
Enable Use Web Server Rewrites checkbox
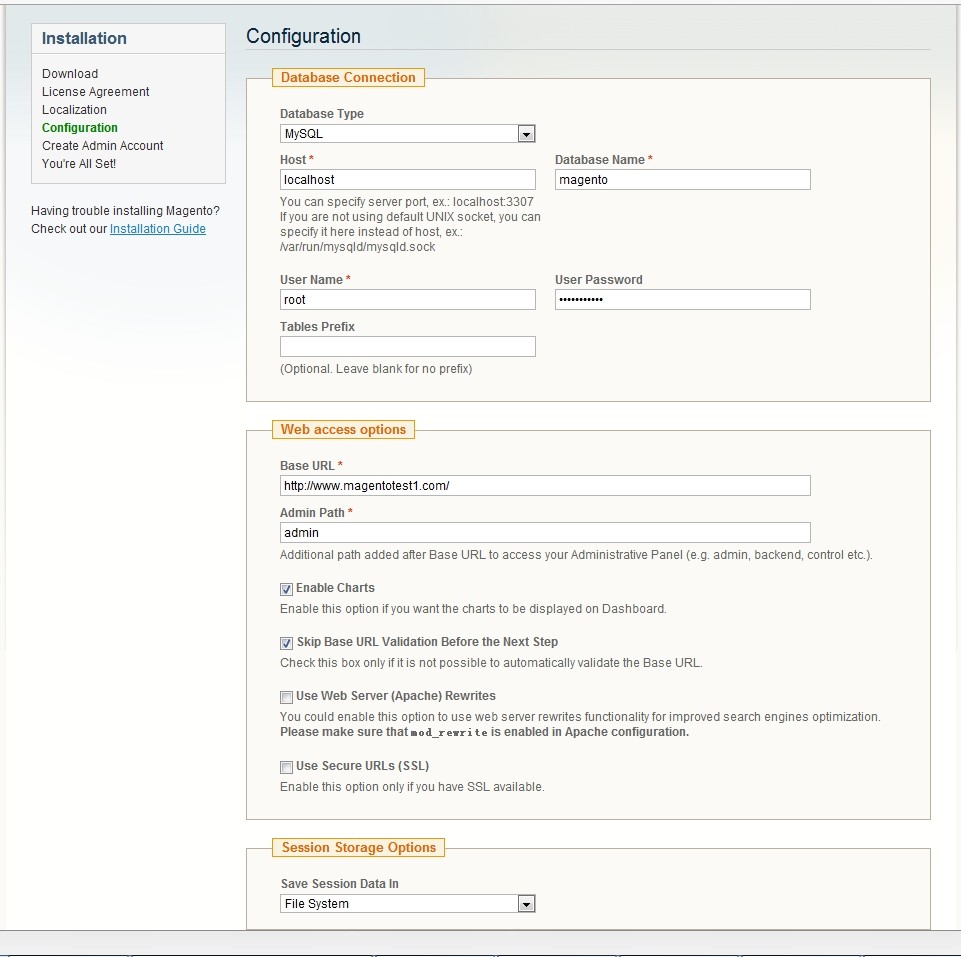(287, 697)
